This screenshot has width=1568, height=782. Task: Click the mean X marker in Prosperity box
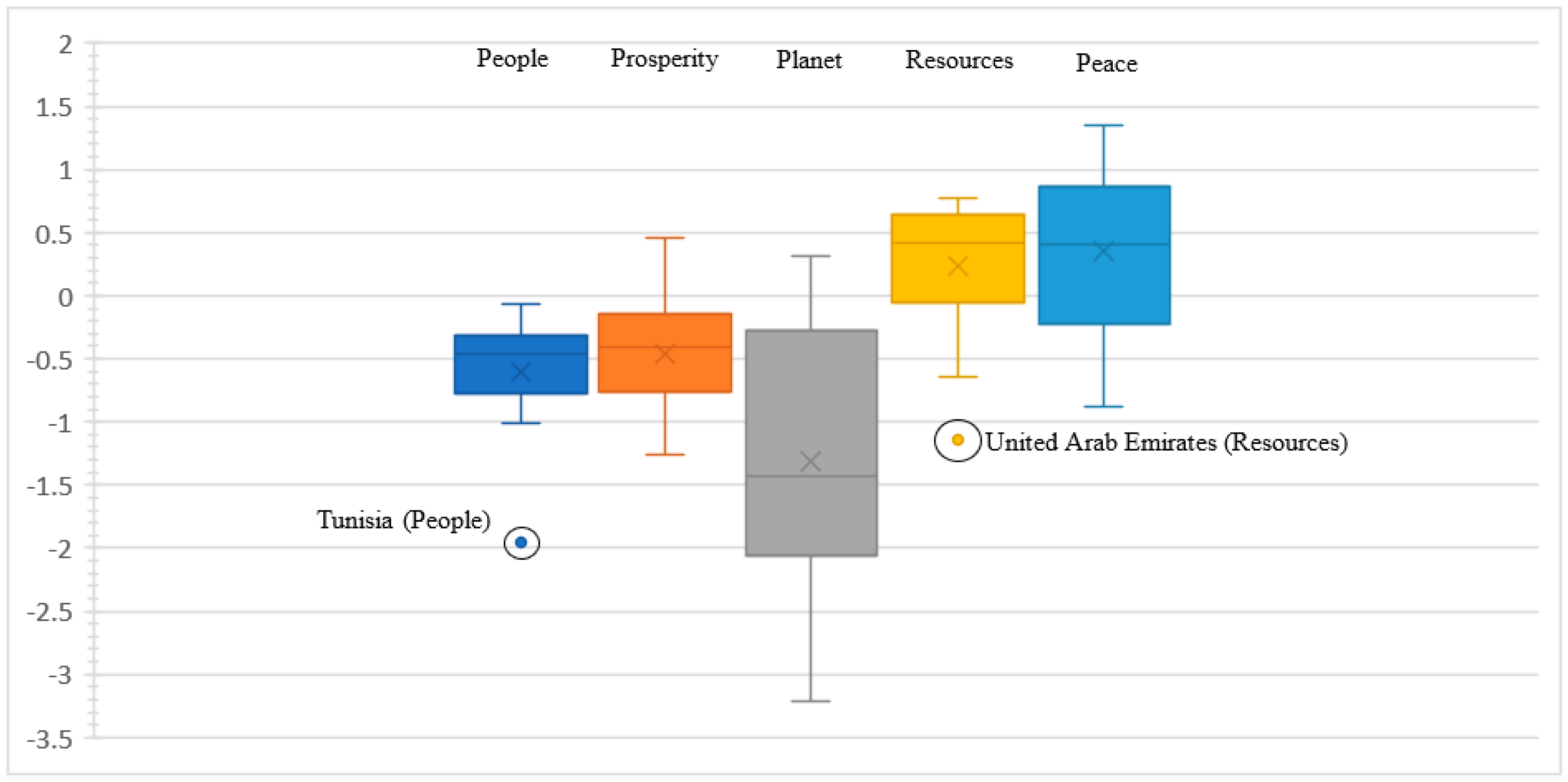665,353
